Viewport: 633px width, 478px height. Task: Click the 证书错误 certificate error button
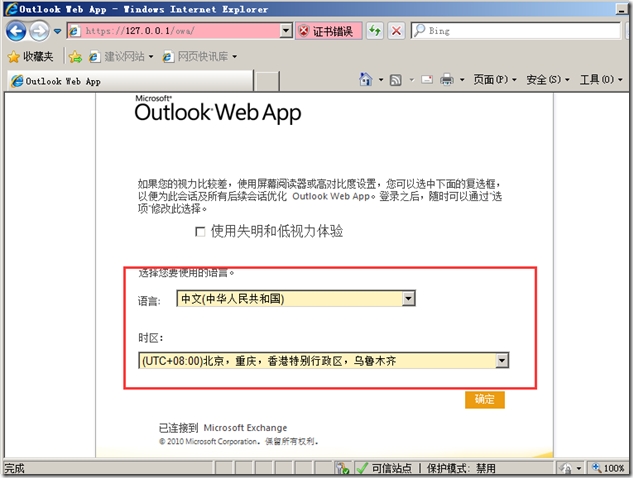coord(328,31)
